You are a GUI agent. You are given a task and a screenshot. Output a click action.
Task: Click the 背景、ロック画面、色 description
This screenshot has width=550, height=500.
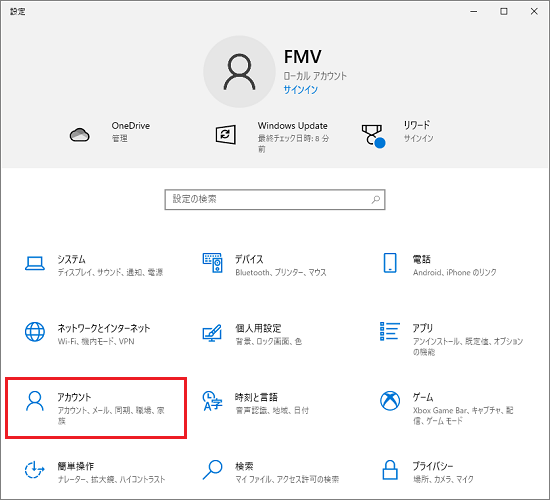tap(269, 341)
